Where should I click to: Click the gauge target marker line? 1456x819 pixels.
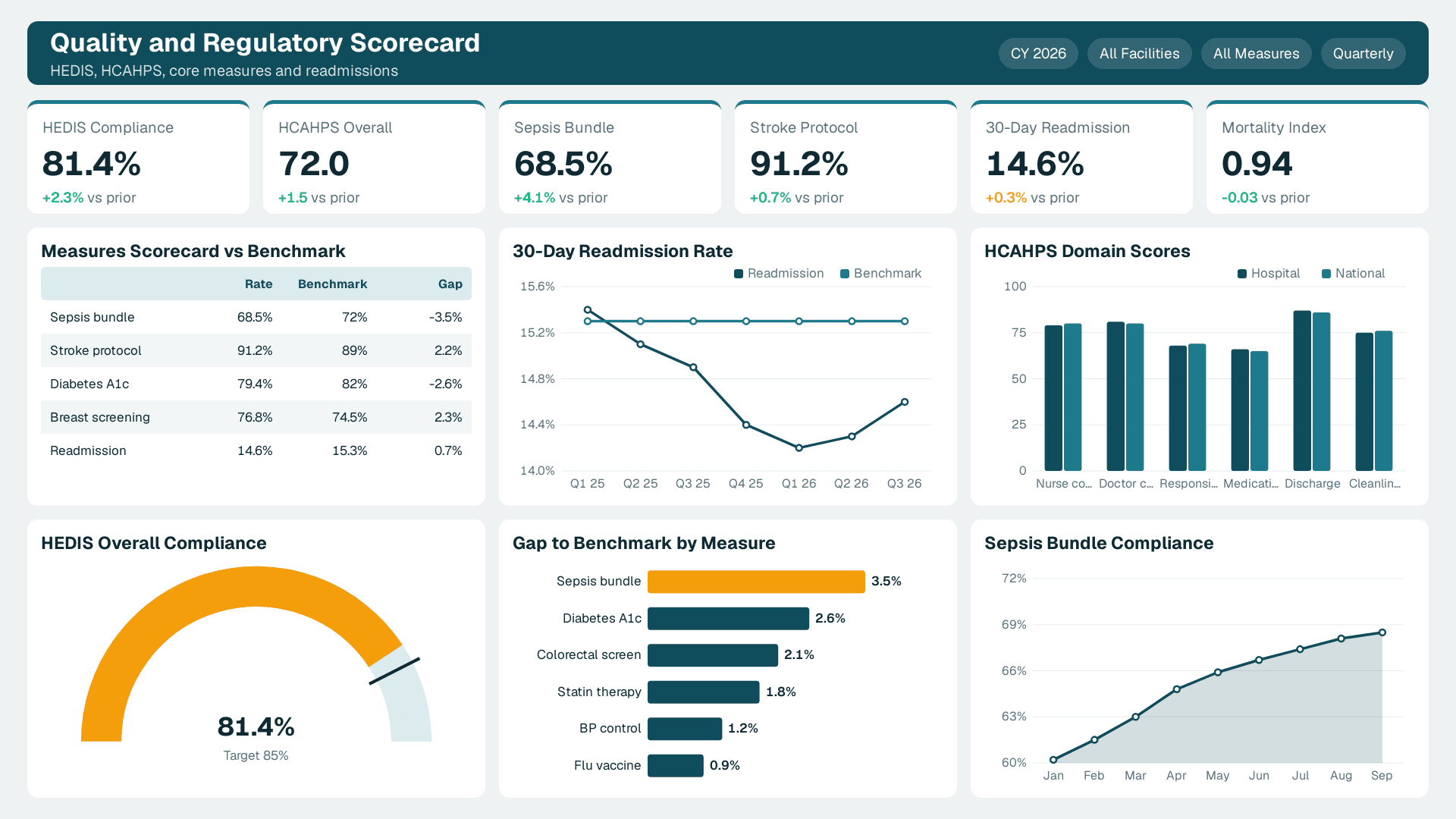tap(394, 671)
